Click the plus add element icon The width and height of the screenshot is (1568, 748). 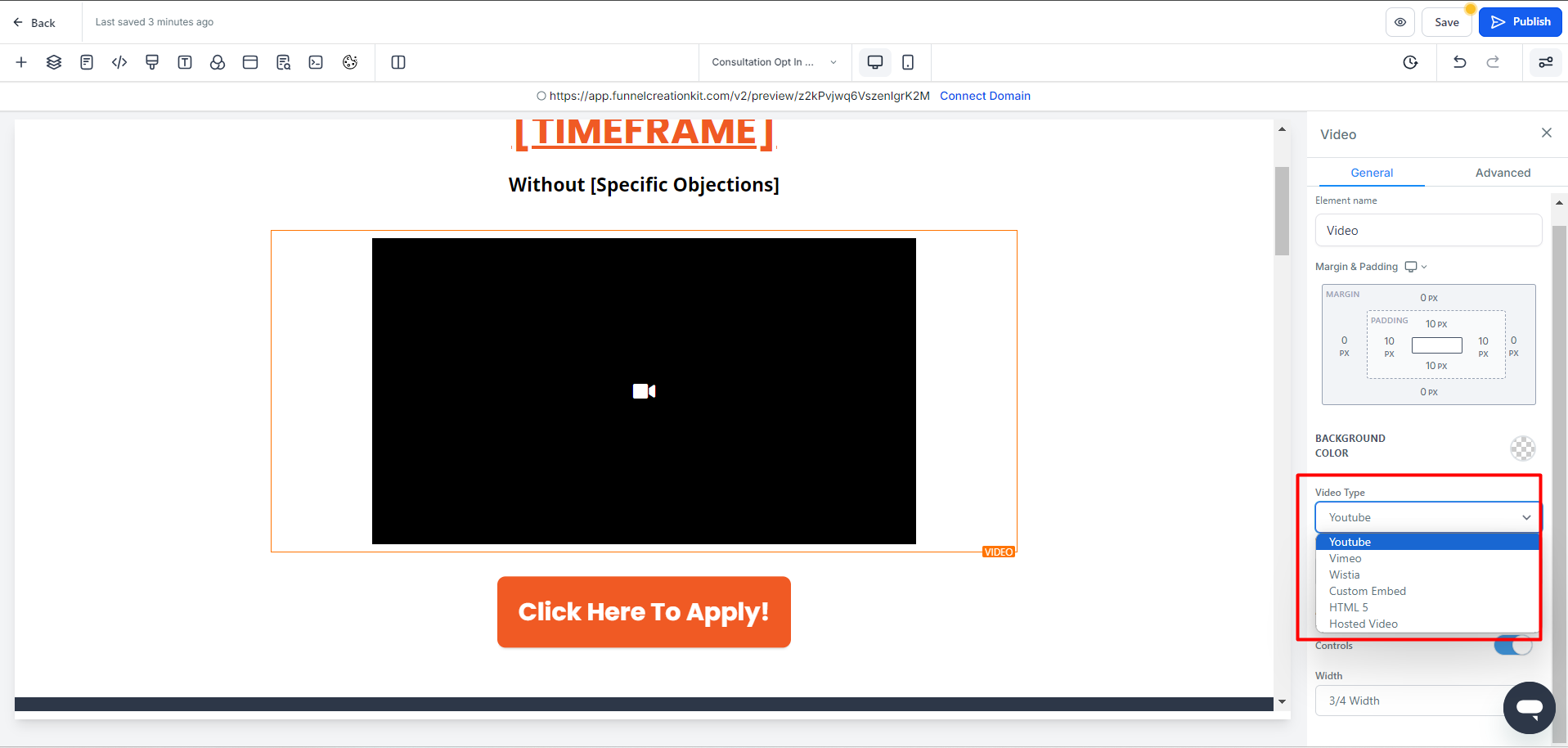(x=21, y=62)
